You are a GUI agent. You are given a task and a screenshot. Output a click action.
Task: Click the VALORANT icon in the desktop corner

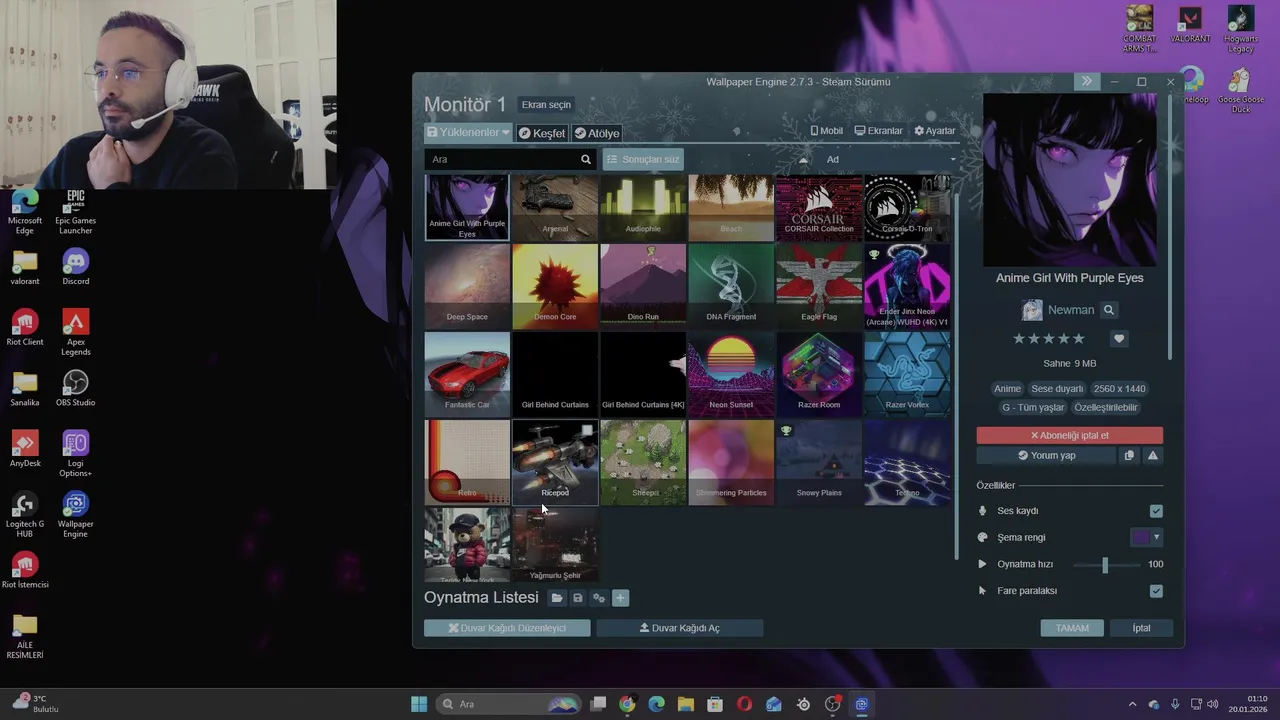point(1190,25)
